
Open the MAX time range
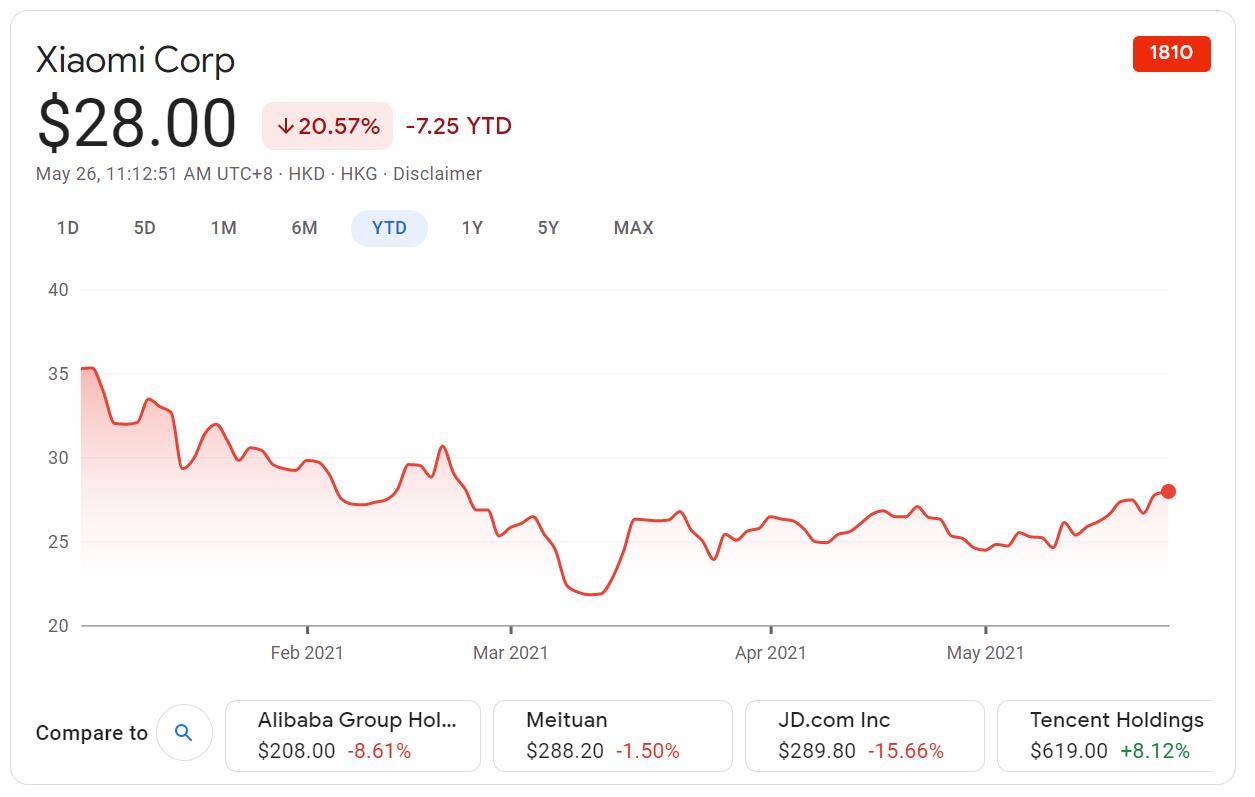point(632,228)
